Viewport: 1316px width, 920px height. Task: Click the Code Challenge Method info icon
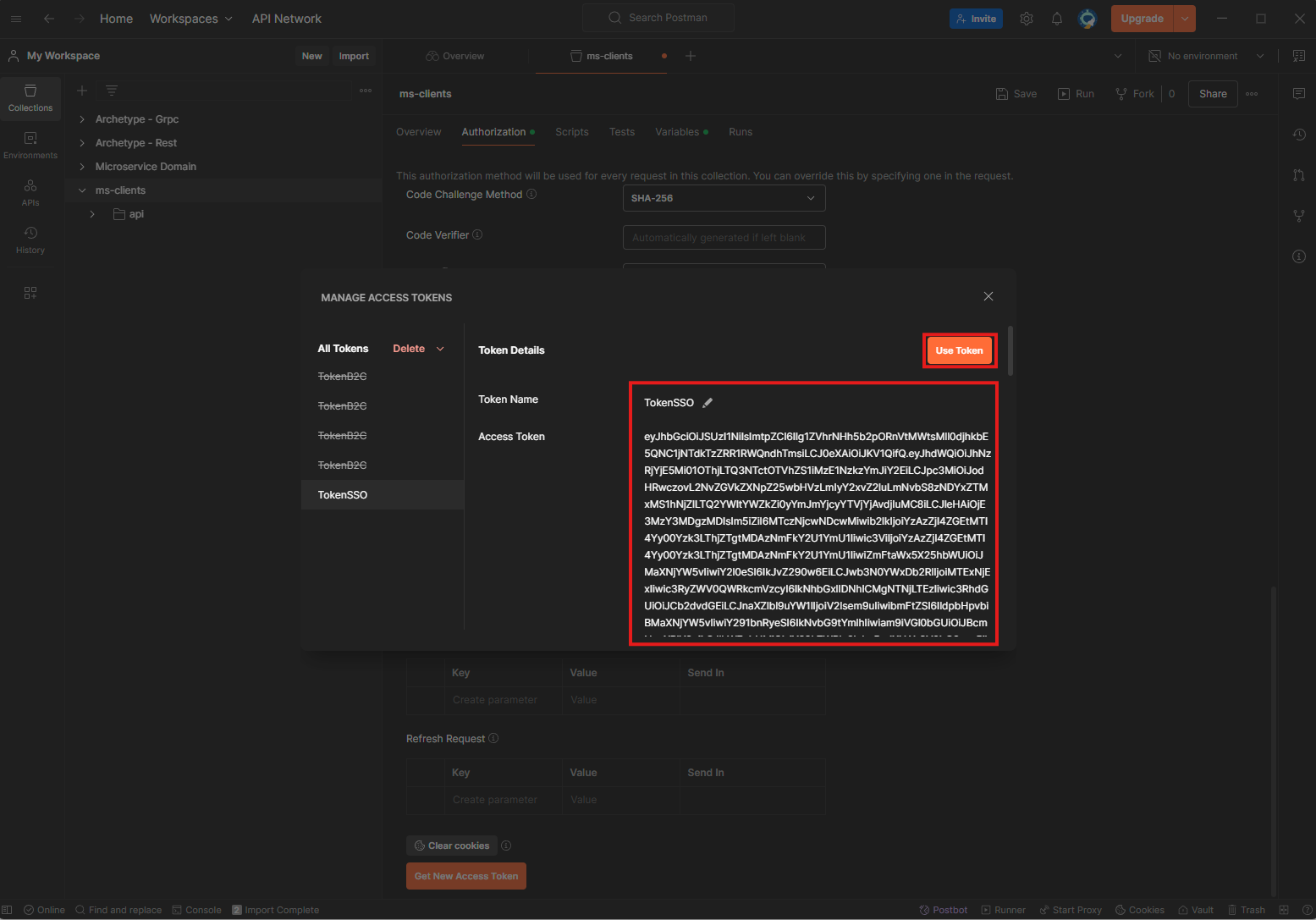(x=531, y=194)
